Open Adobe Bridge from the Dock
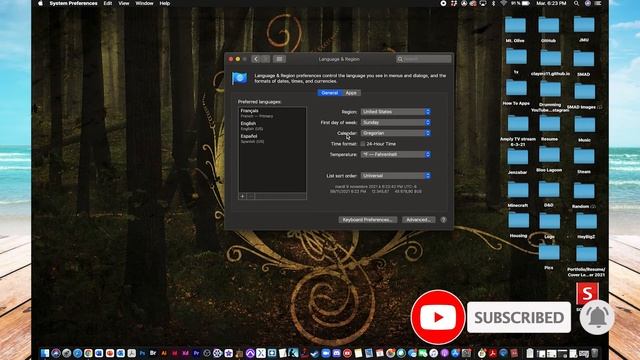 pyautogui.click(x=153, y=353)
